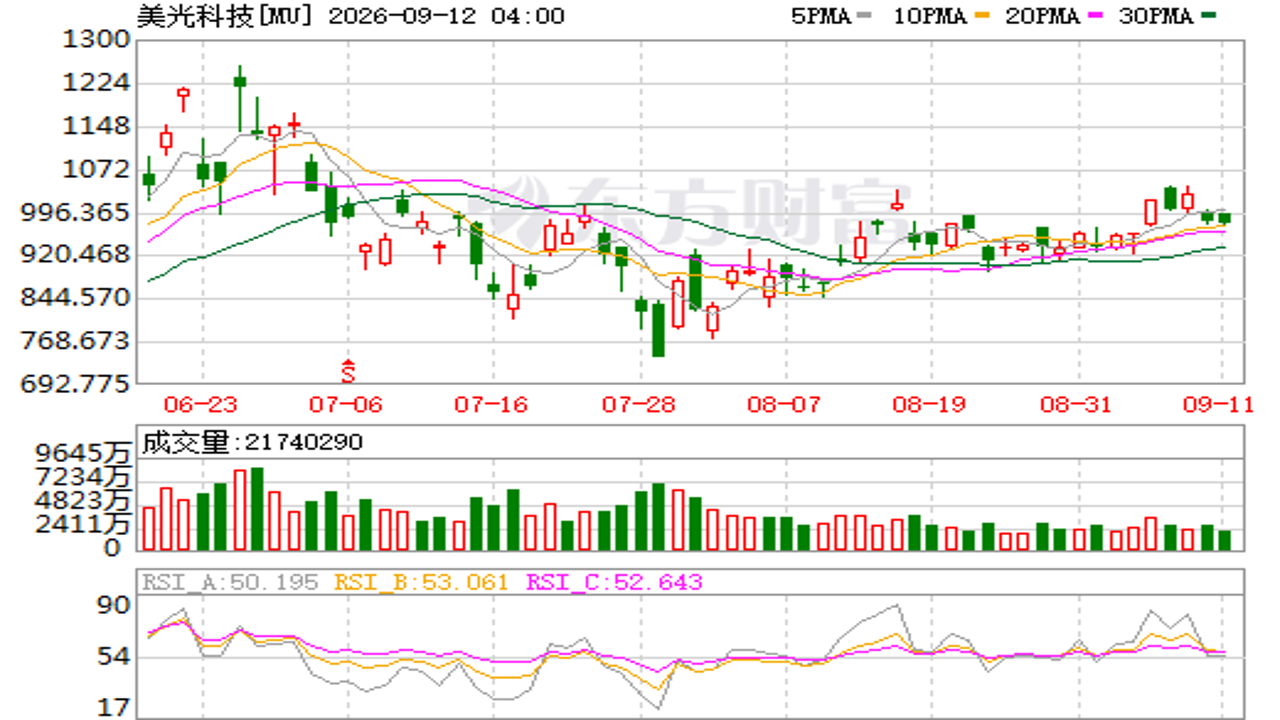Click the gray line swatch beside 5PMA
The height and width of the screenshot is (720, 1280).
click(866, 16)
